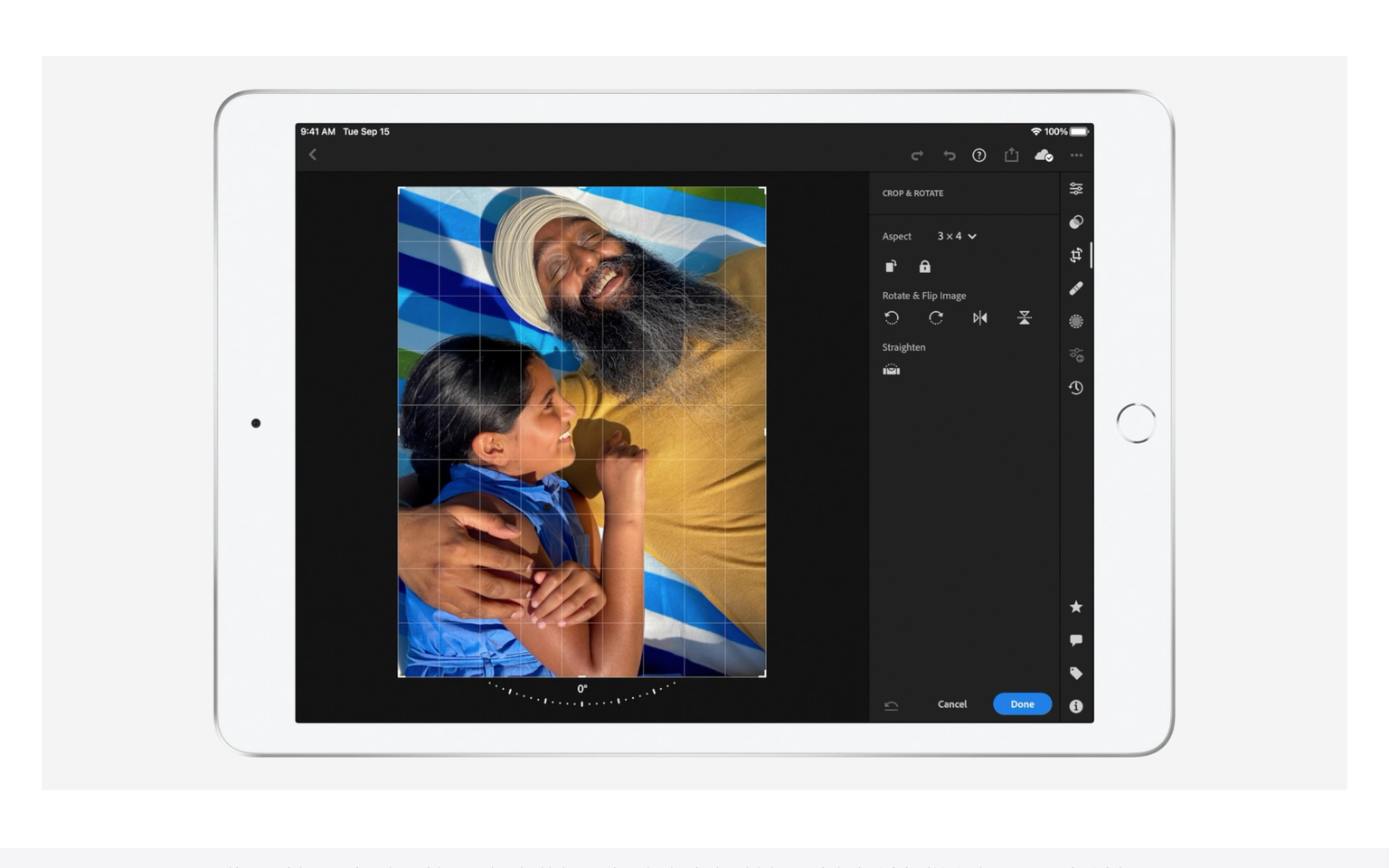The height and width of the screenshot is (868, 1389).
Task: Open the Presets overlapping circles icon
Action: [1076, 222]
